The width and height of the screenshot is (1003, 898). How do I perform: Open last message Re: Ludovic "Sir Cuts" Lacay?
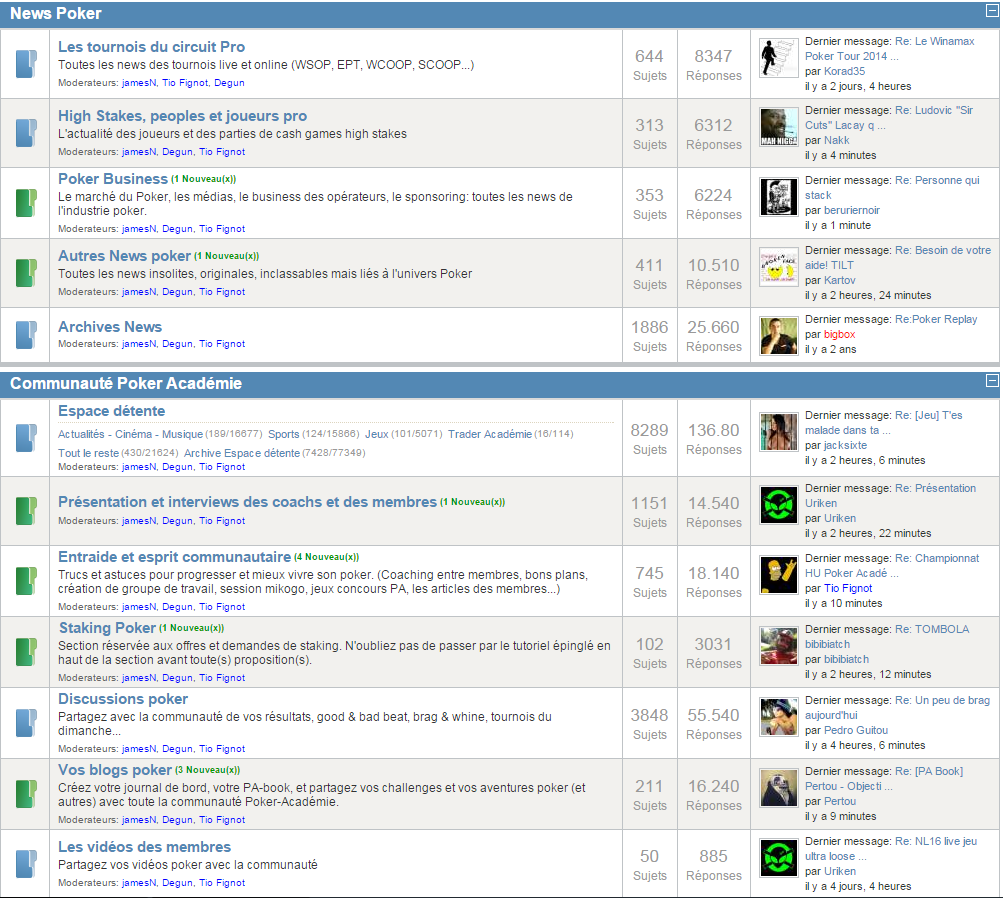pos(889,118)
